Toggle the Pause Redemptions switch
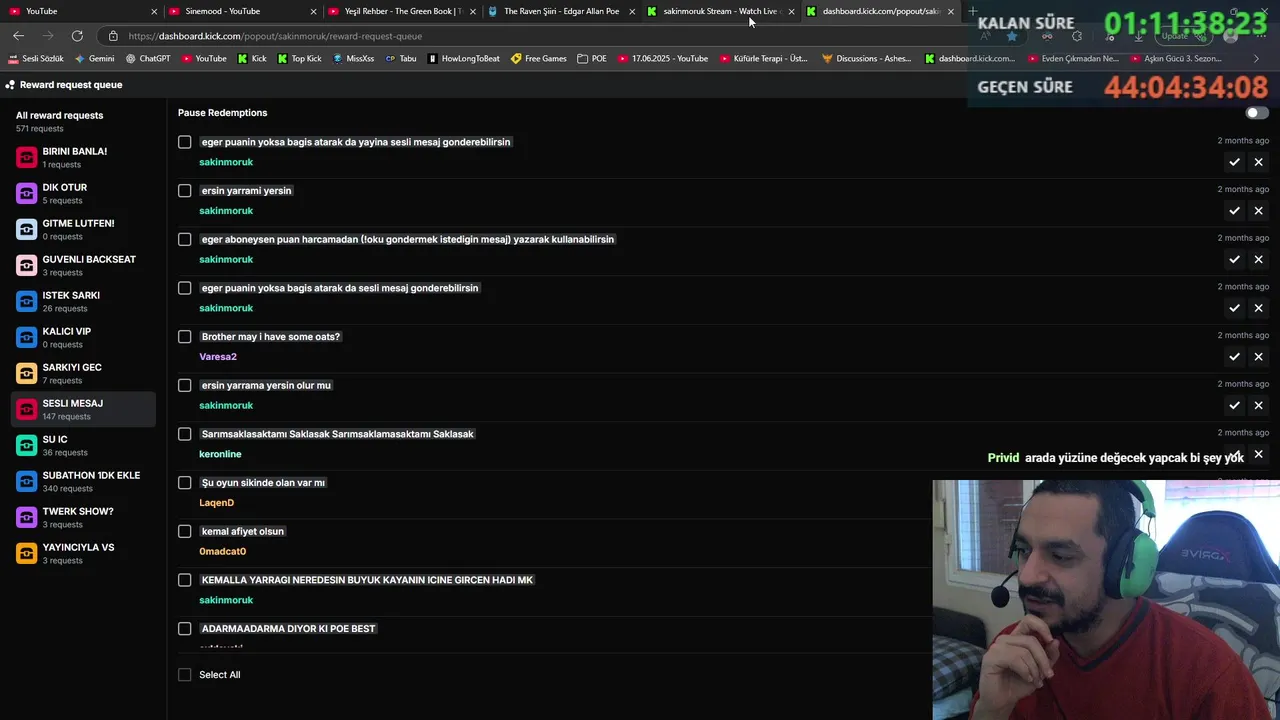The height and width of the screenshot is (720, 1280). pyautogui.click(x=1257, y=113)
